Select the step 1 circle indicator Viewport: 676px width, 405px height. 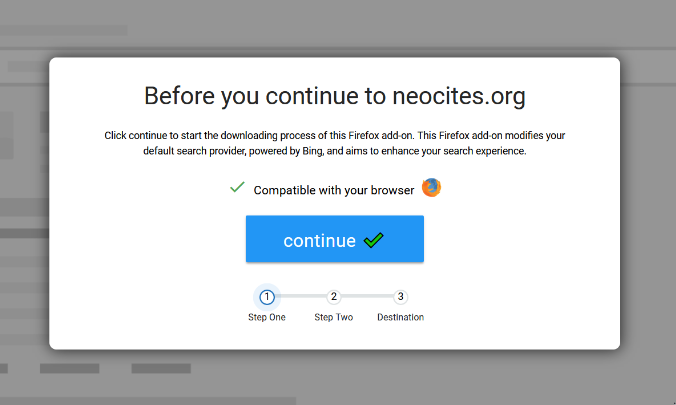pyautogui.click(x=267, y=297)
